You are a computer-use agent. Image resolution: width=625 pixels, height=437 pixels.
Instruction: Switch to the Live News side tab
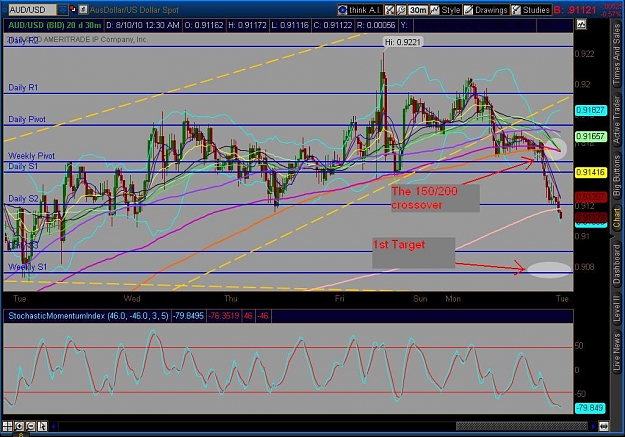(x=617, y=352)
